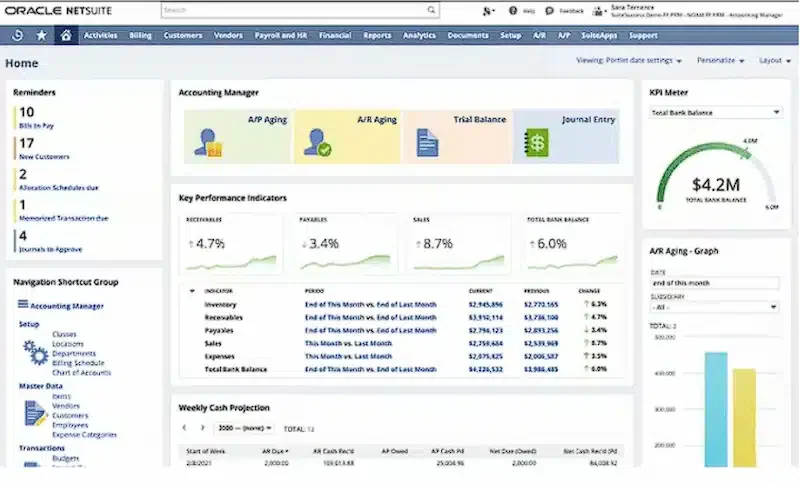Open the Weekly Cash Projection range dropdown
The height and width of the screenshot is (483, 800).
[x=244, y=428]
